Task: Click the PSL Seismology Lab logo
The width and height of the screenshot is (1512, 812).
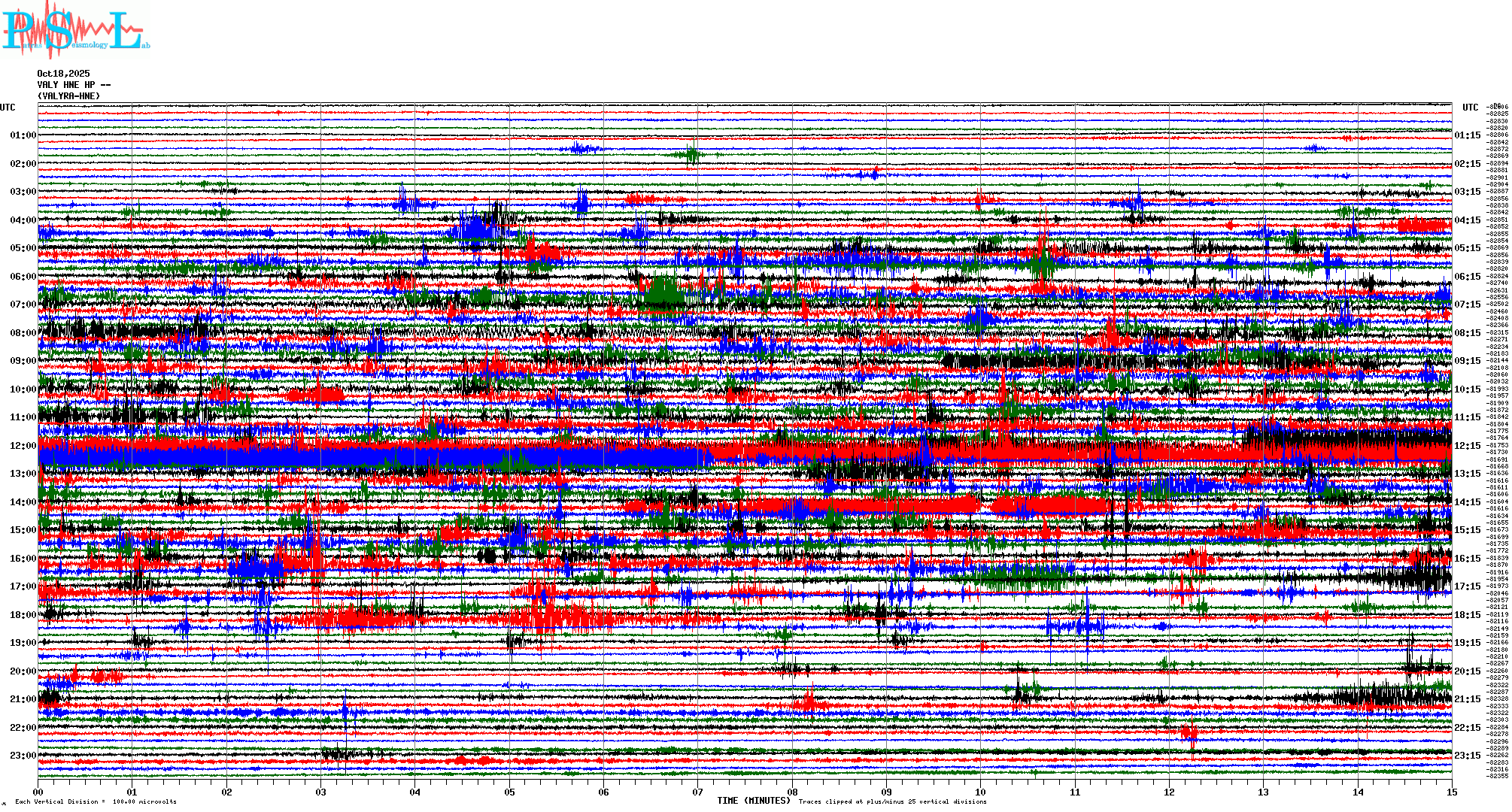Action: (x=75, y=30)
